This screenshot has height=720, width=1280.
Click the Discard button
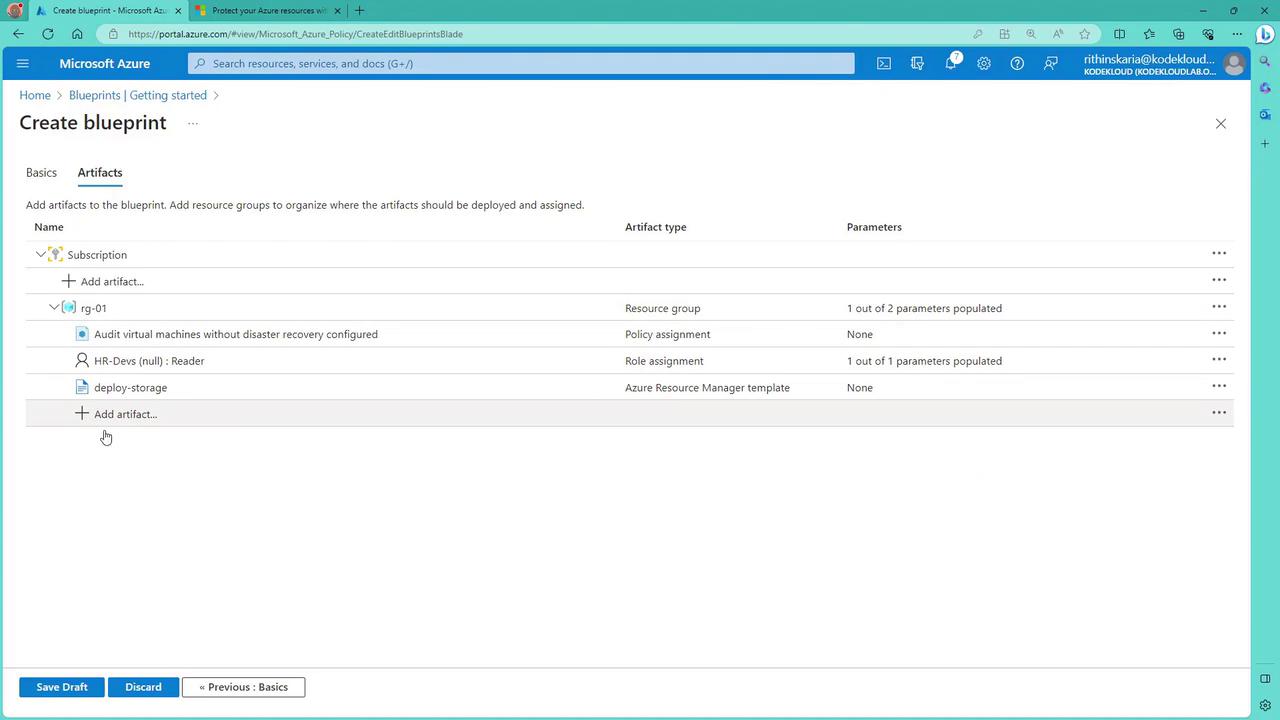pyautogui.click(x=143, y=687)
